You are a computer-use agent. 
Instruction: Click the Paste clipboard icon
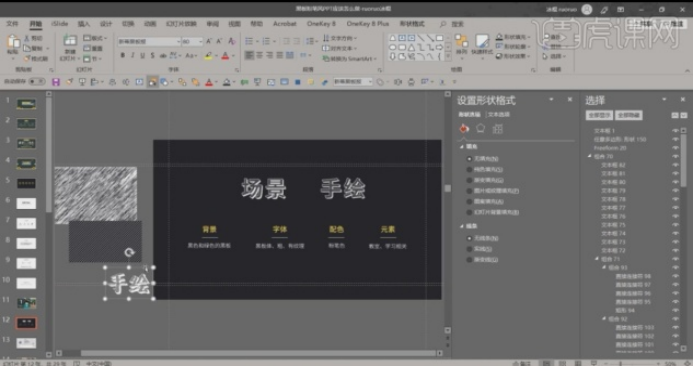[x=13, y=42]
